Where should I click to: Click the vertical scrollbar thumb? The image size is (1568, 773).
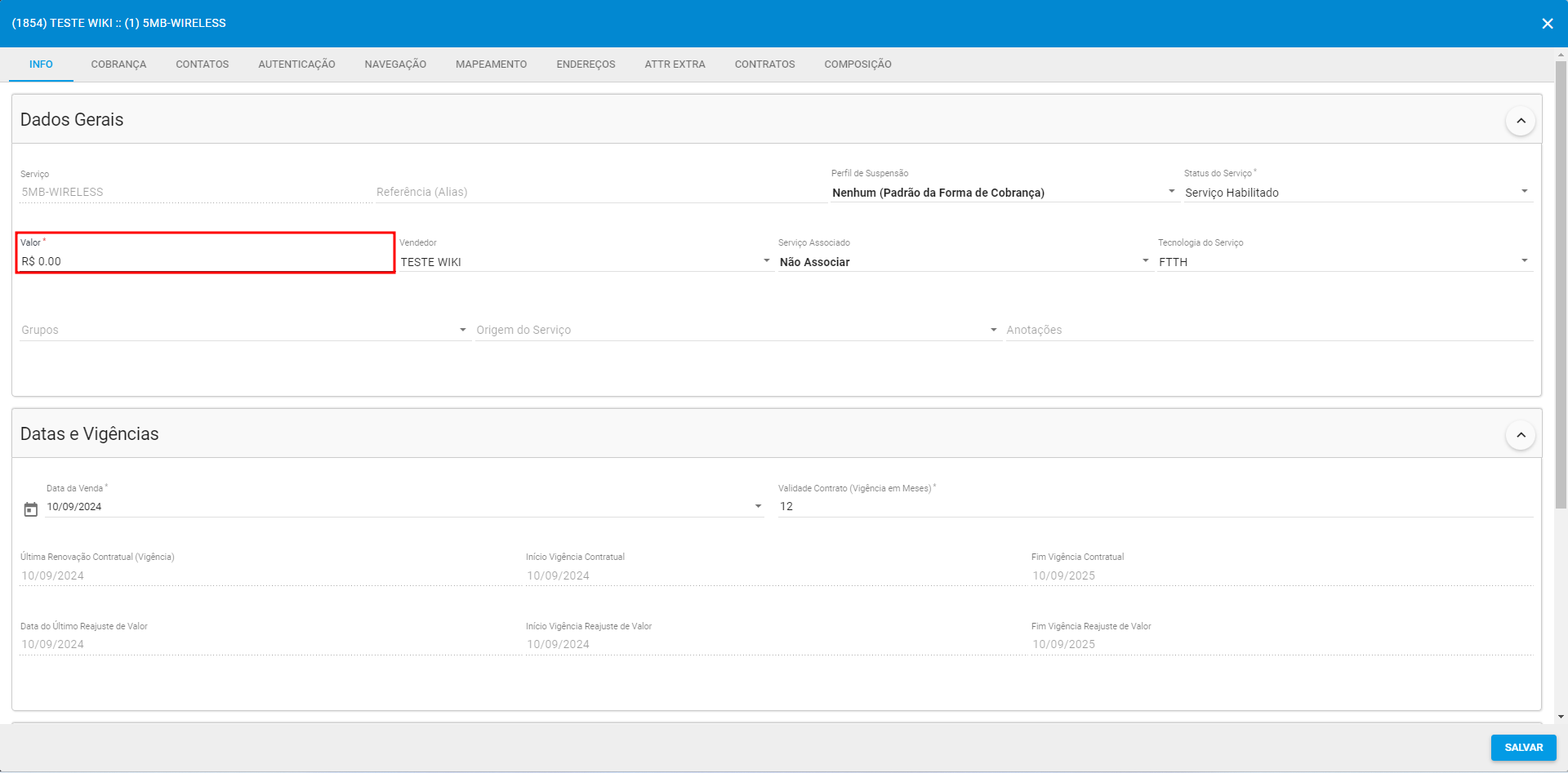1561,286
